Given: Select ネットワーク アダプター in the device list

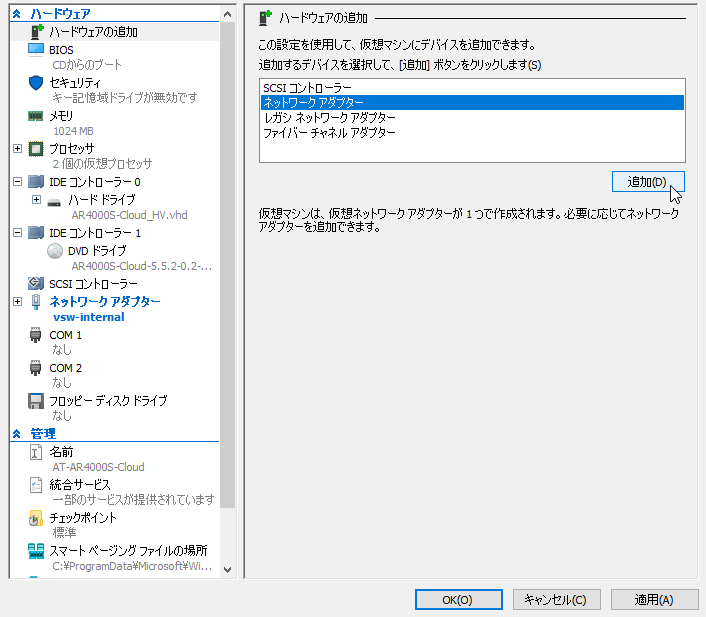Looking at the screenshot, I should click(472, 103).
